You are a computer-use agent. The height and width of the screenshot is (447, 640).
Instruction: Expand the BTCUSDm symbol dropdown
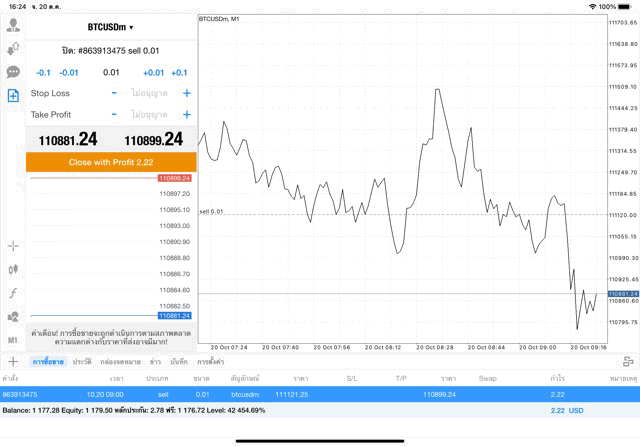110,27
